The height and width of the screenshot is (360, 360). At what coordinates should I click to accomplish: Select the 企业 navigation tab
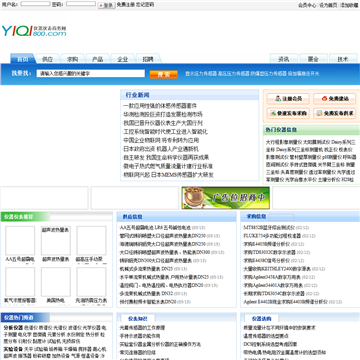coord(123,59)
